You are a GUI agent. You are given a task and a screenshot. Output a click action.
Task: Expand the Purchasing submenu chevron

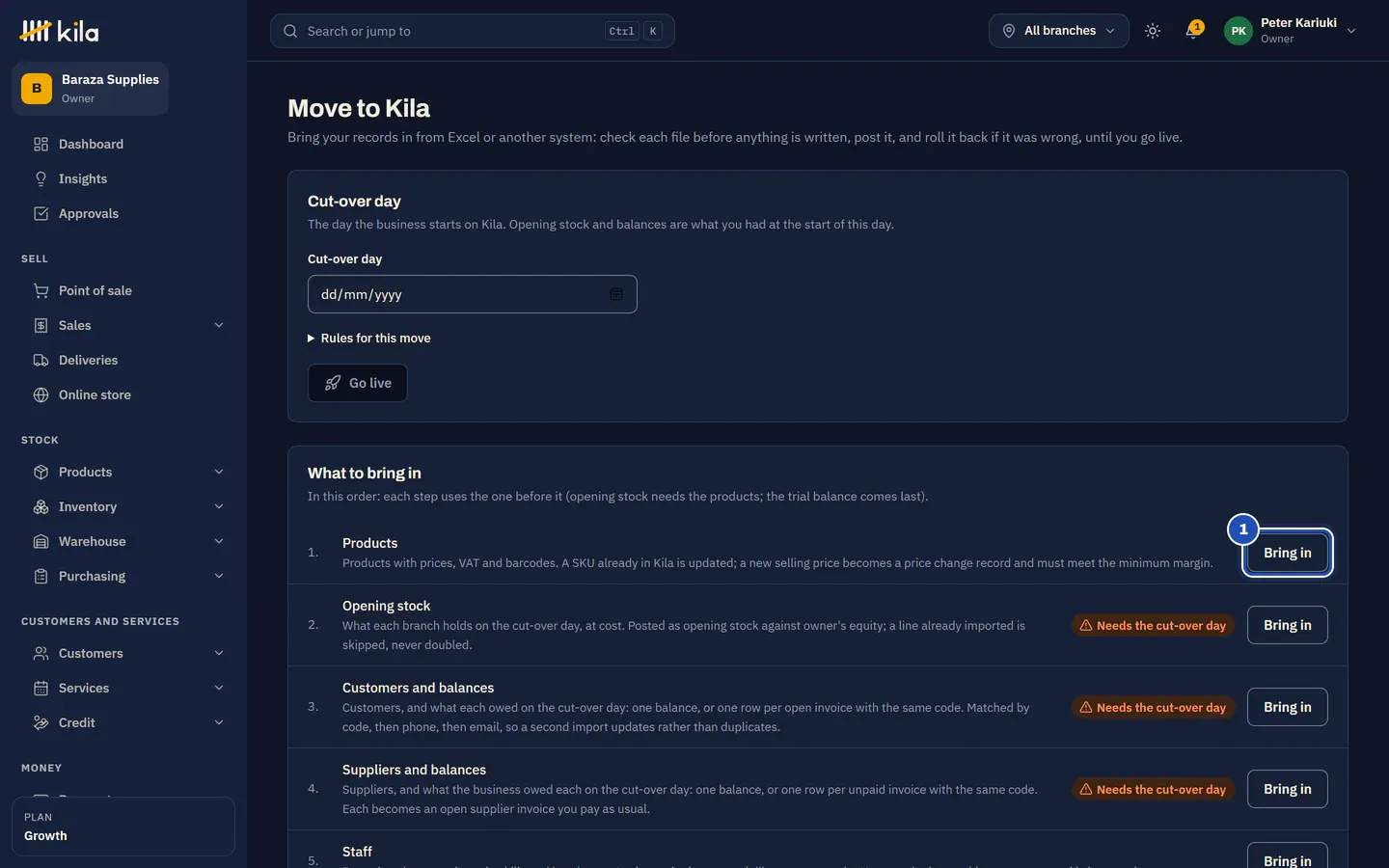point(219,576)
